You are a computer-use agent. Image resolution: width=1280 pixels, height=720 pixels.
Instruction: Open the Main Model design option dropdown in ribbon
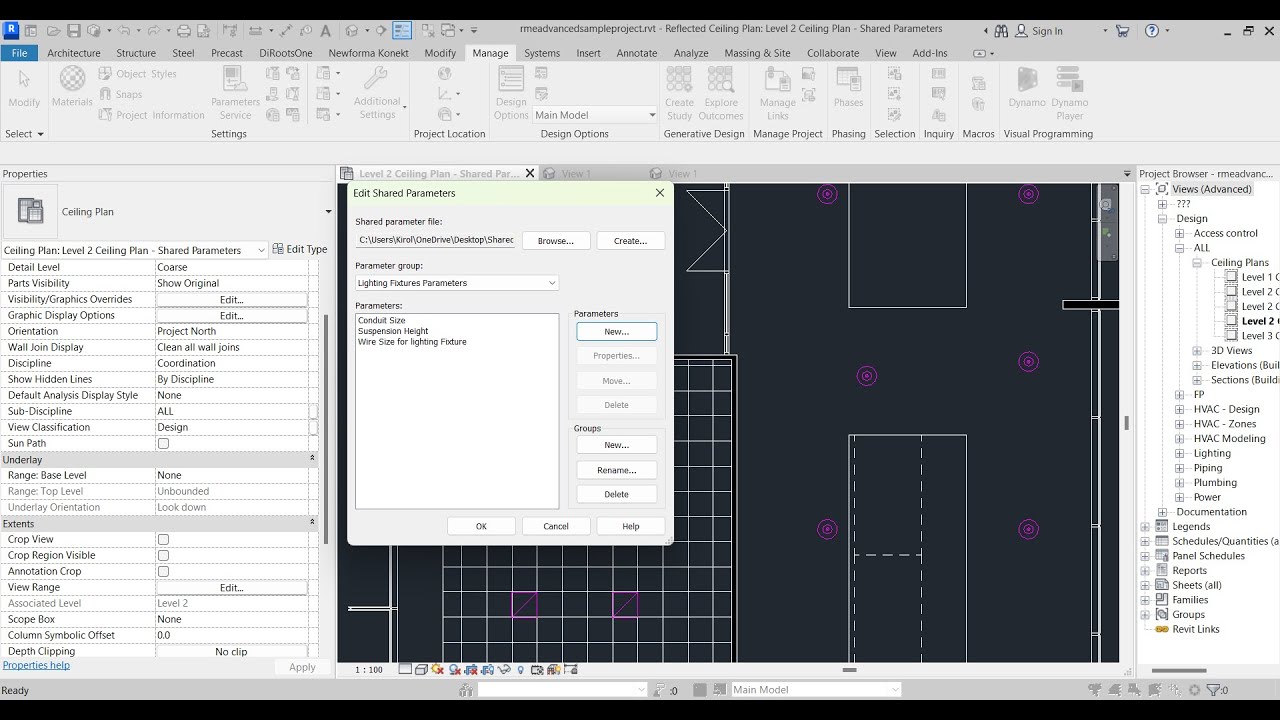point(595,115)
